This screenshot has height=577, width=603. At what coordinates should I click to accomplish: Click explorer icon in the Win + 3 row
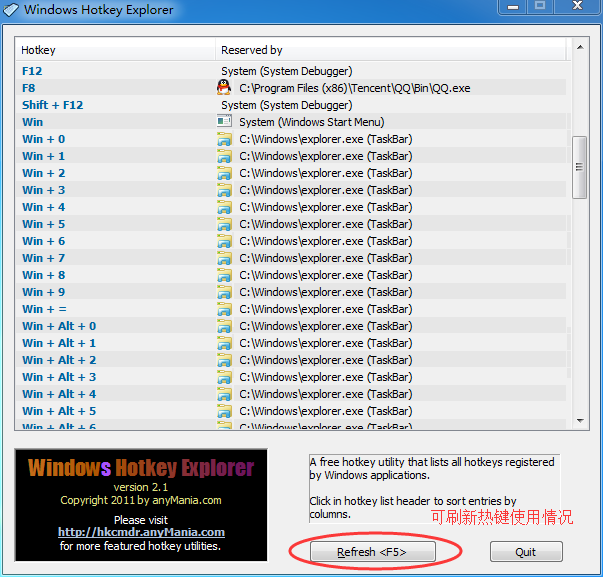point(224,190)
